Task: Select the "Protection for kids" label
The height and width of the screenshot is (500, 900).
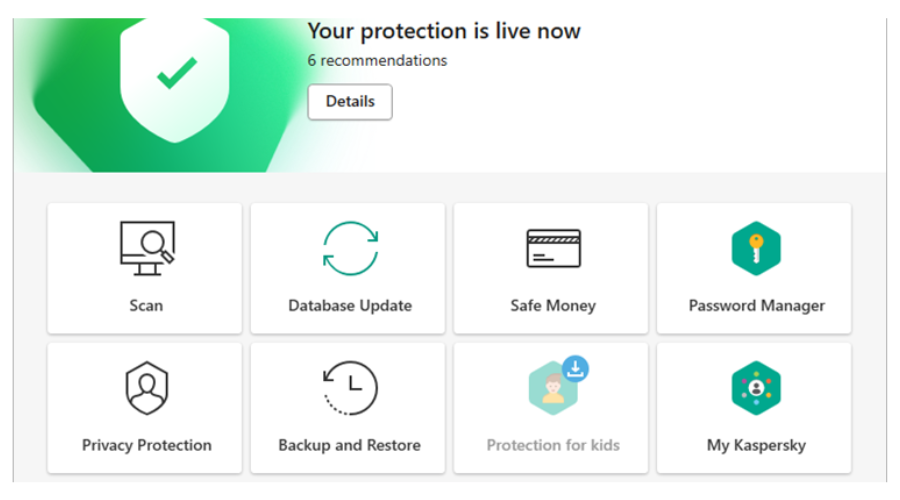Action: (x=553, y=445)
